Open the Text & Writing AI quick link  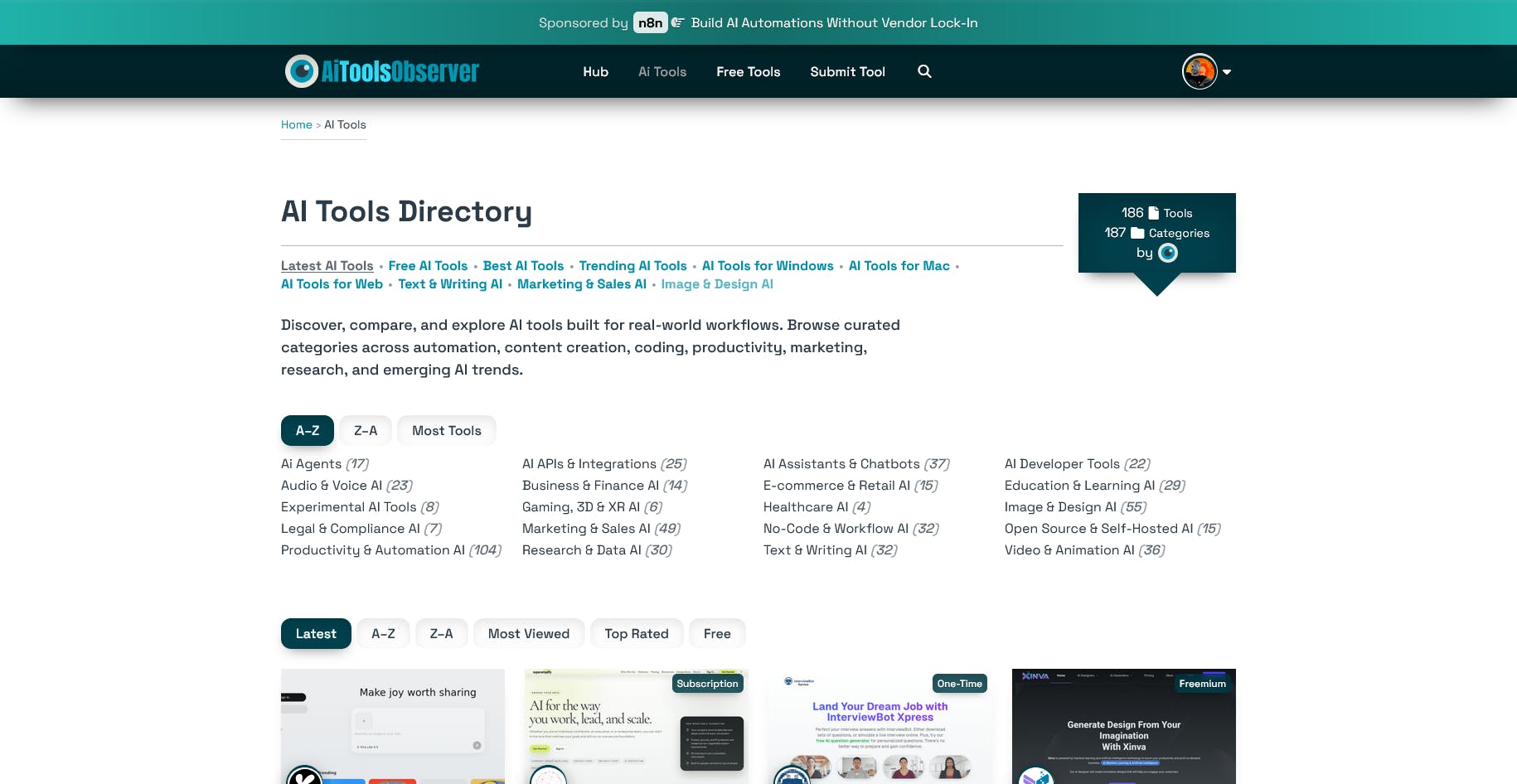point(450,284)
